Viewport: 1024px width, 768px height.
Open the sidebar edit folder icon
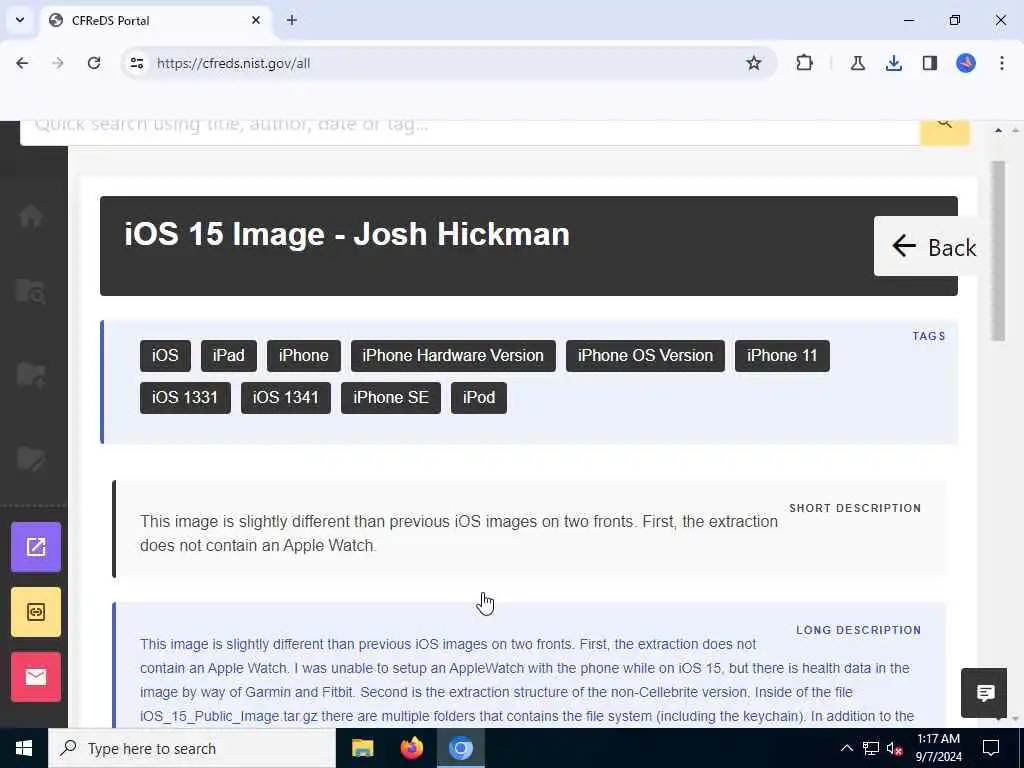pyautogui.click(x=31, y=458)
